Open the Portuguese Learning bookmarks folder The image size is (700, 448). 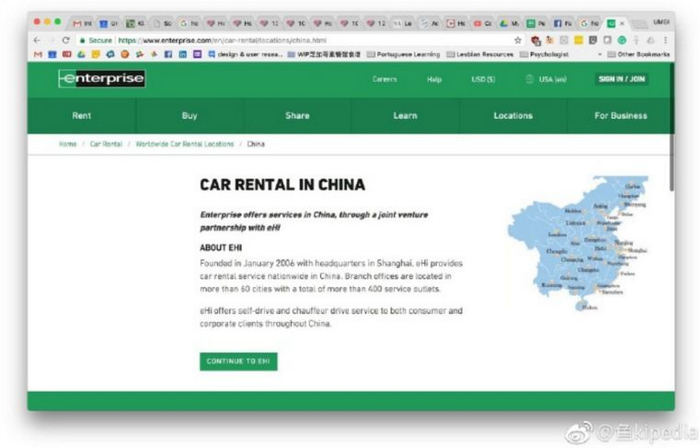(x=404, y=54)
